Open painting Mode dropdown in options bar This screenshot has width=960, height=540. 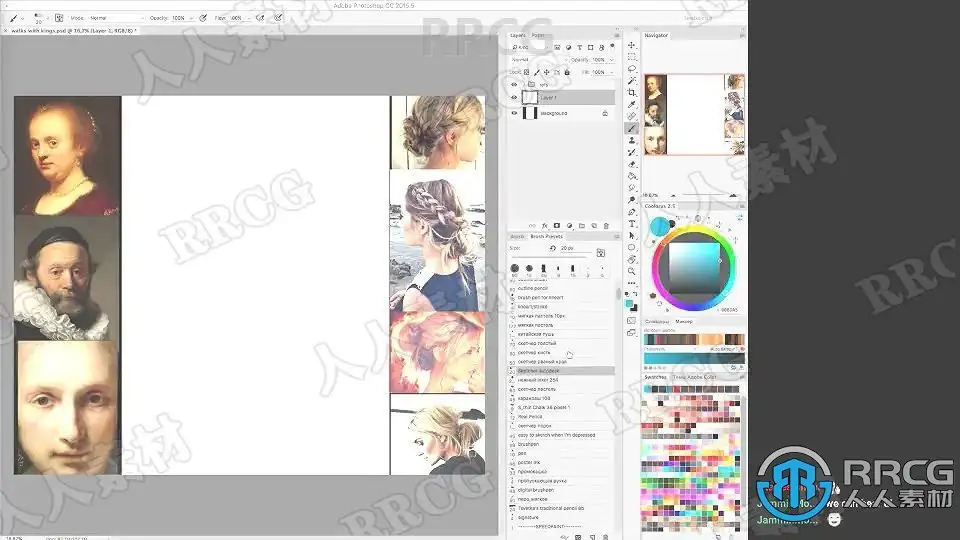pyautogui.click(x=116, y=18)
